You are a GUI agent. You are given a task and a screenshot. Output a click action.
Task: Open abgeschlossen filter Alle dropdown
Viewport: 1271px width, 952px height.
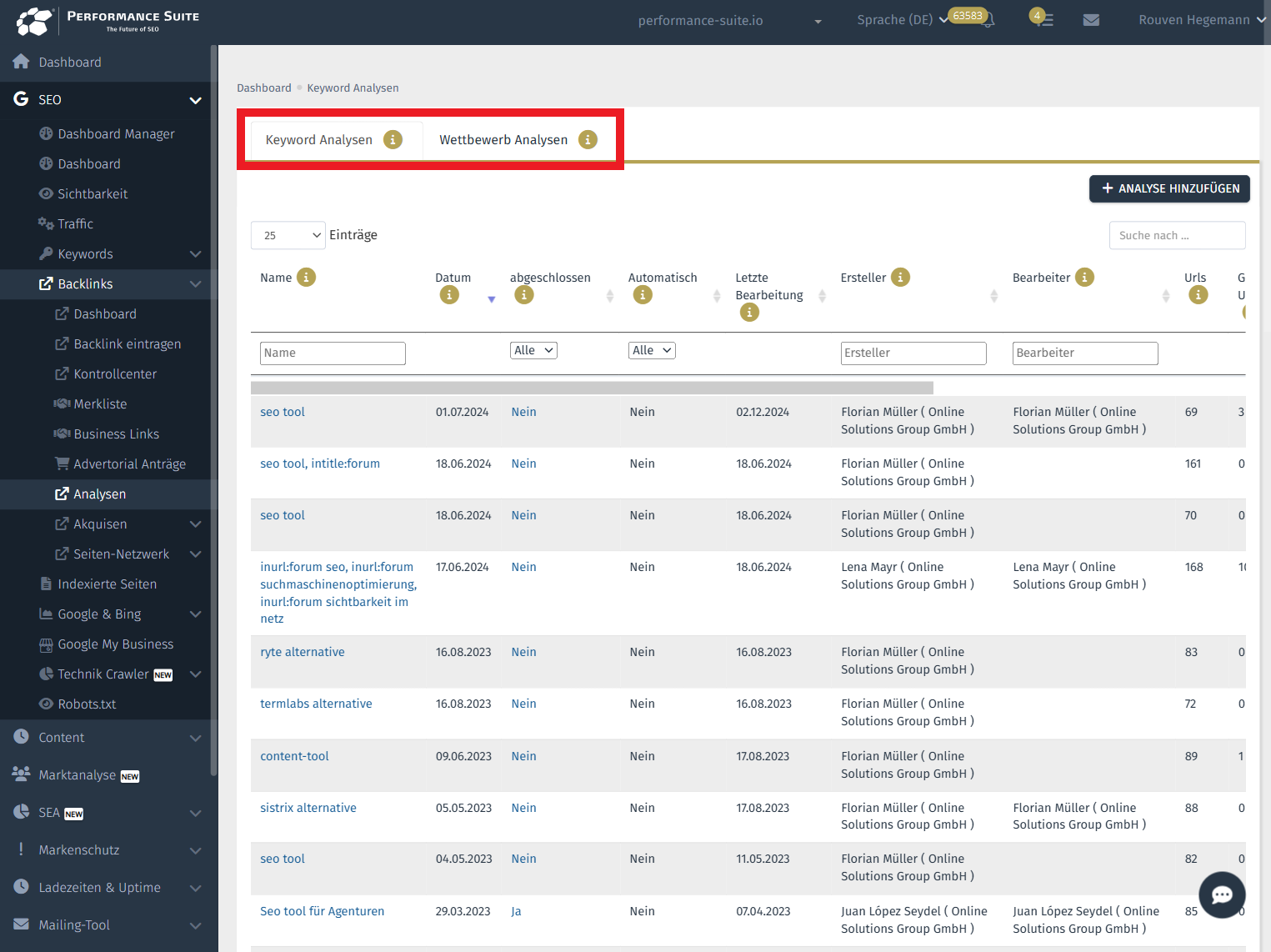click(x=533, y=351)
